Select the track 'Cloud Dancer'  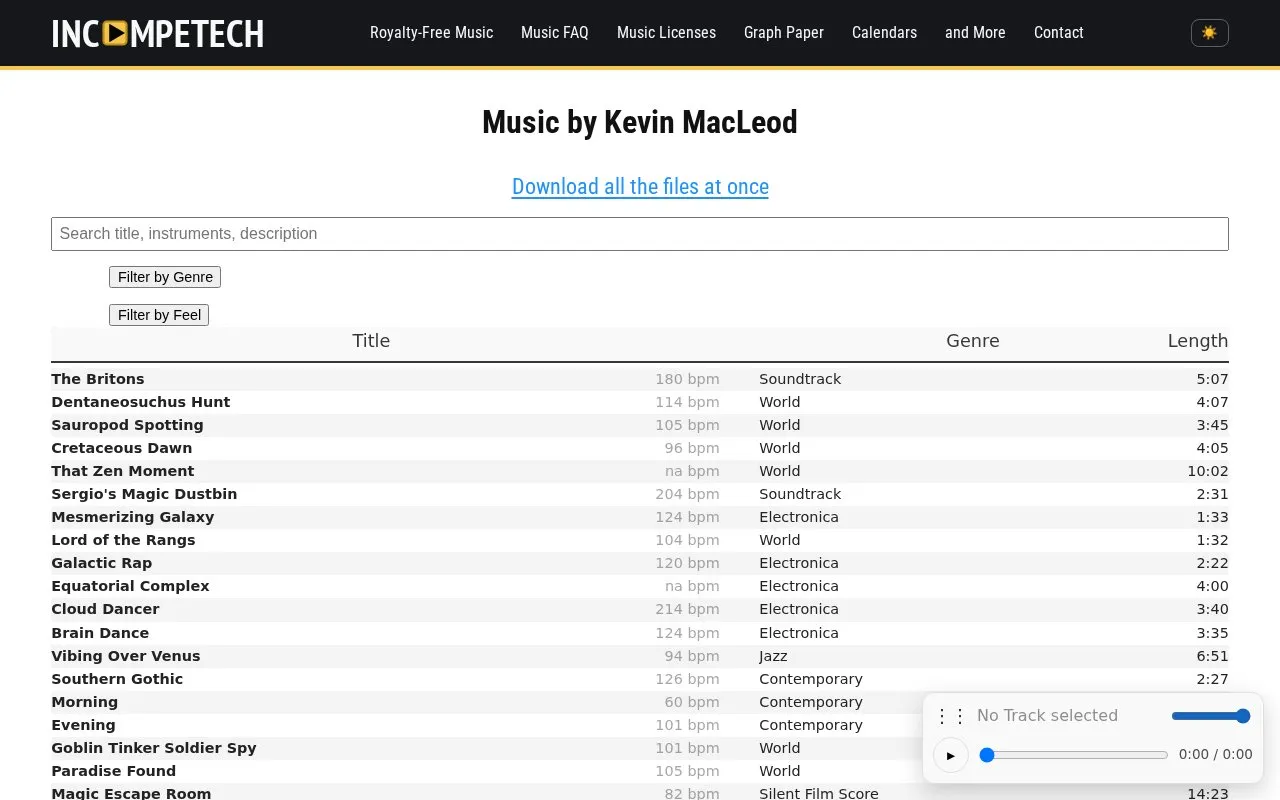tap(106, 609)
